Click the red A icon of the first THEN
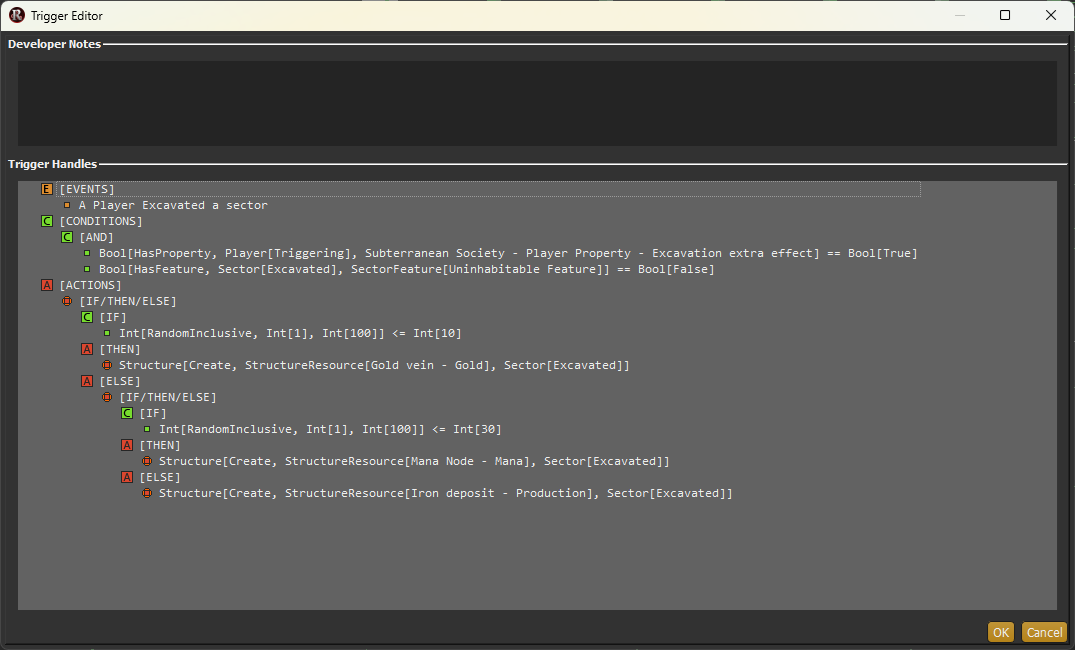The image size is (1075, 650). pos(87,349)
